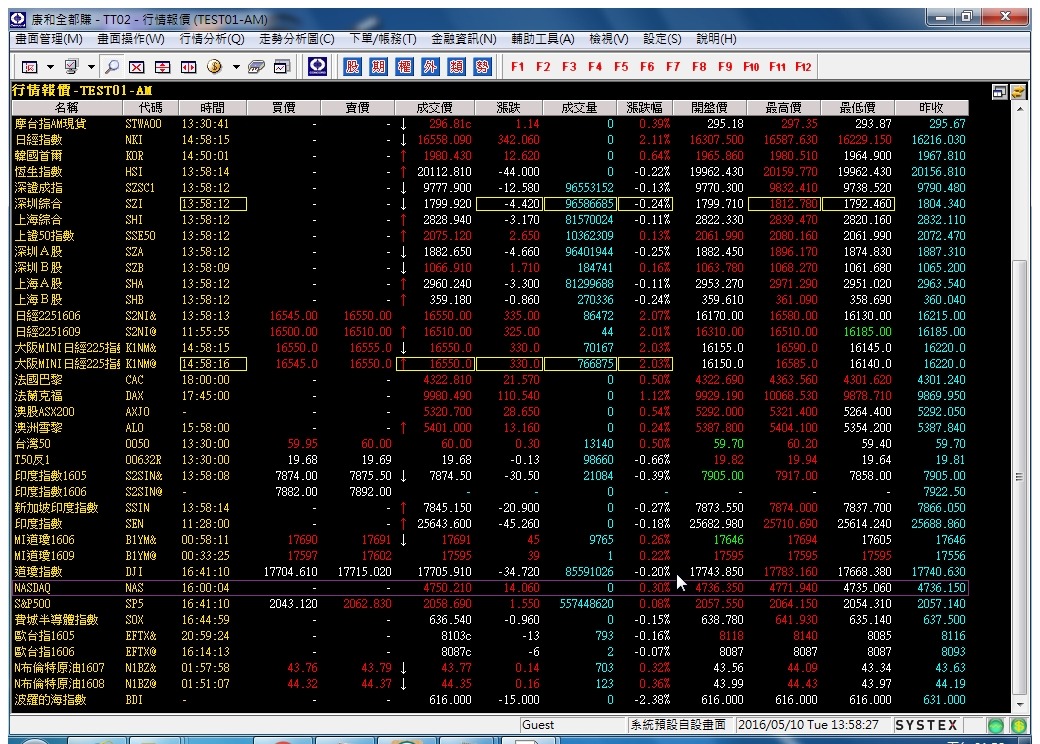The image size is (1040, 744).
Task: Click the 類 category toolbar button
Action: coord(456,66)
